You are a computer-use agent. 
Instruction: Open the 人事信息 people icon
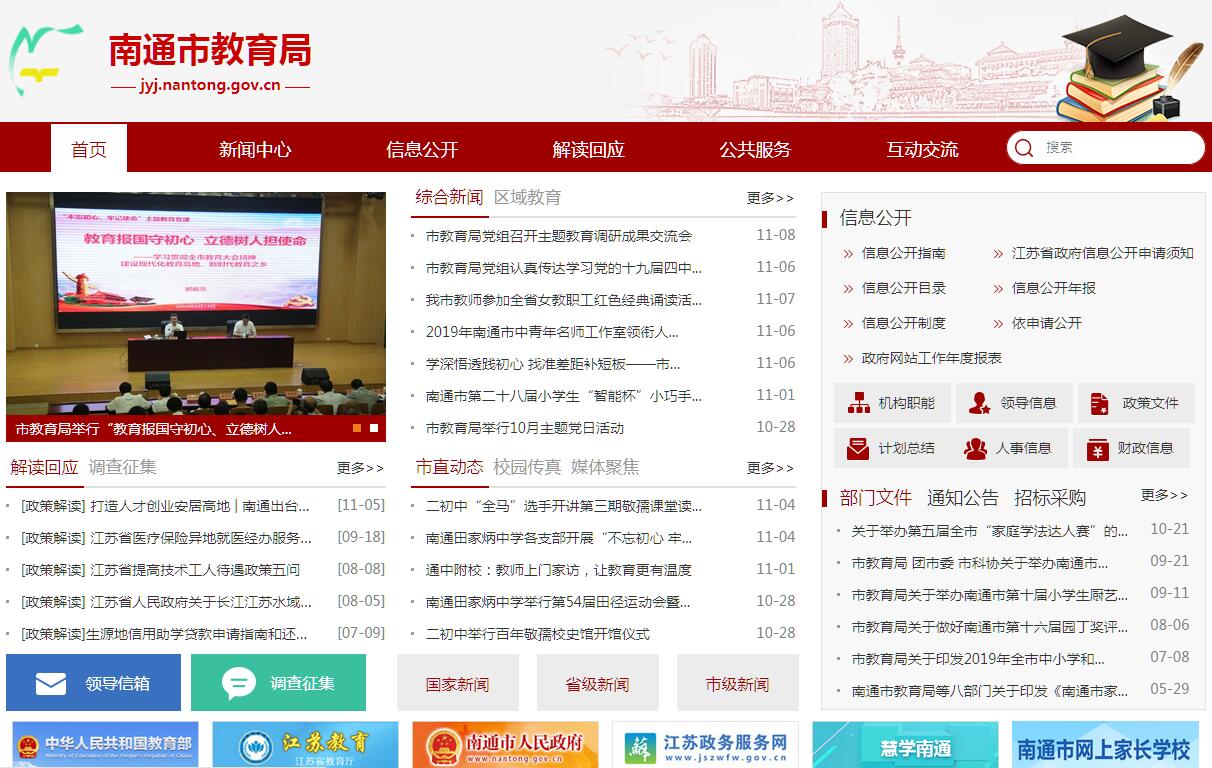click(x=975, y=448)
